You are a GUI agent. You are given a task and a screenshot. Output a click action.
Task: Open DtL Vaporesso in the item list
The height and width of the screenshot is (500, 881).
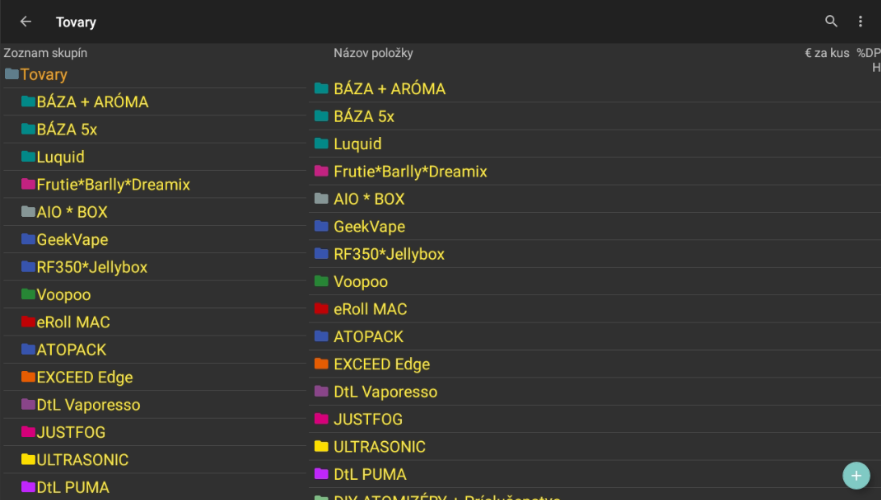tap(385, 392)
